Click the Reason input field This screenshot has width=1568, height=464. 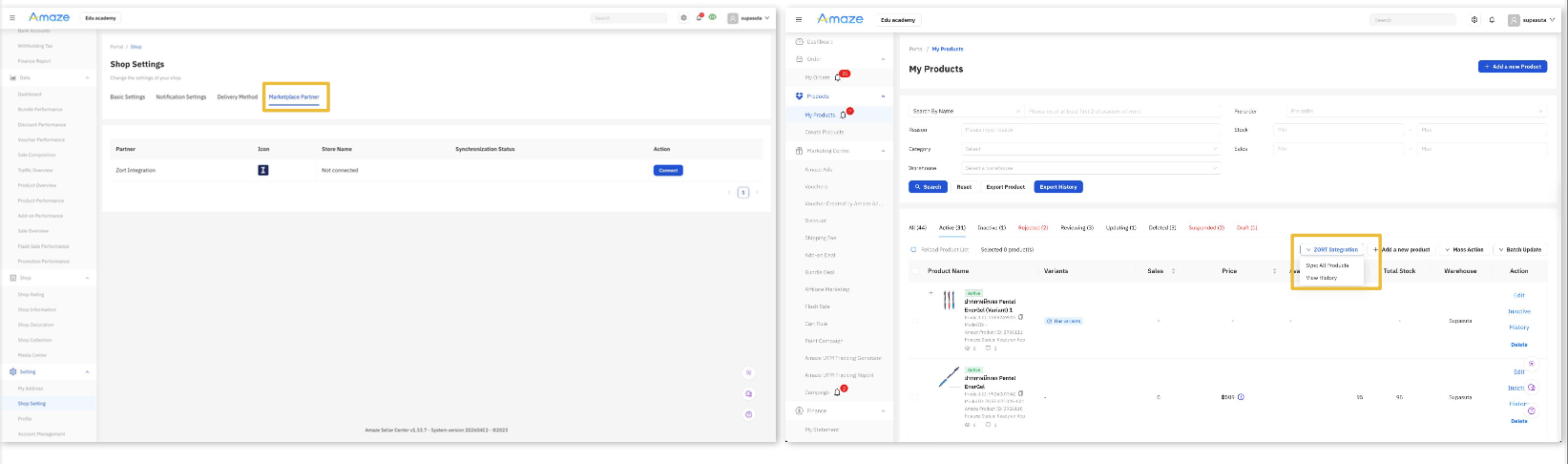point(1091,130)
